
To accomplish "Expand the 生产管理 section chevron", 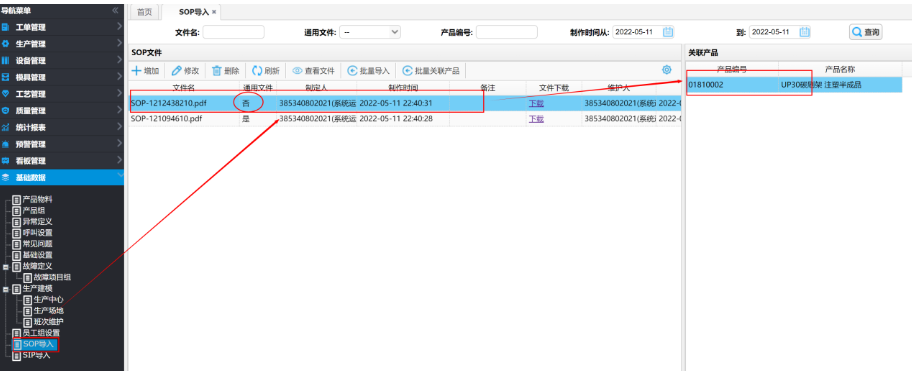I will click(x=119, y=43).
